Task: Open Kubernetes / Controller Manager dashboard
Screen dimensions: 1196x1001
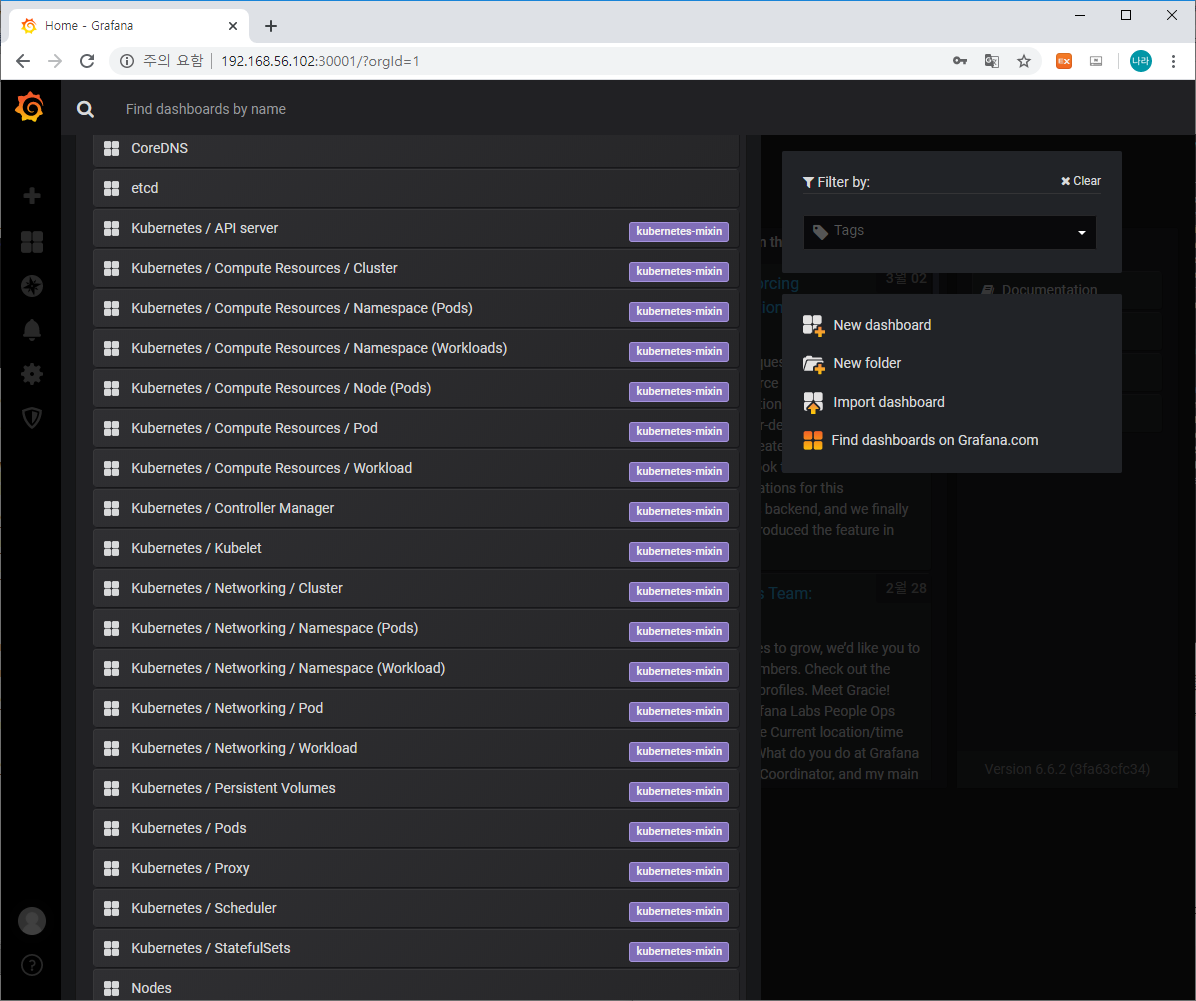Action: 416,508
